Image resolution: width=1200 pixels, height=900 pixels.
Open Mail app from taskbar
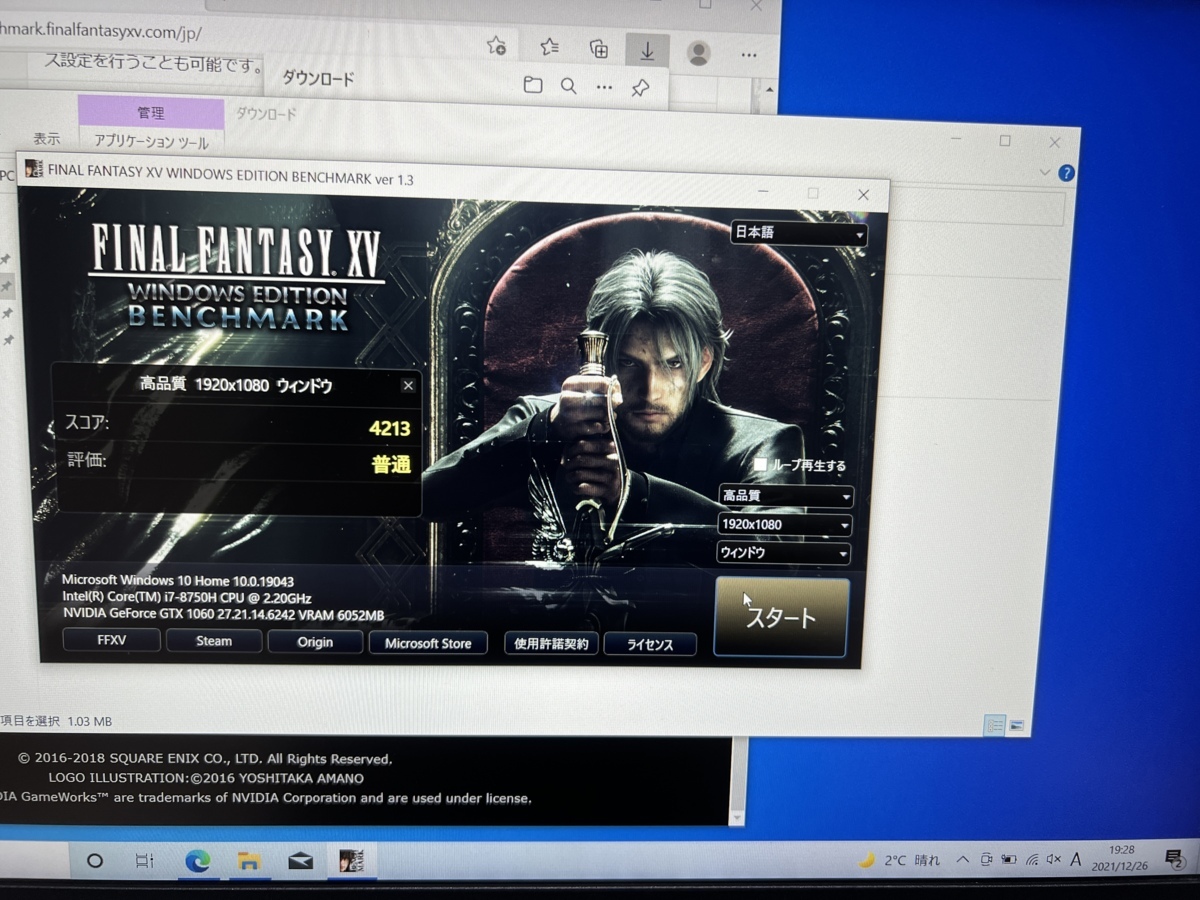pos(301,861)
